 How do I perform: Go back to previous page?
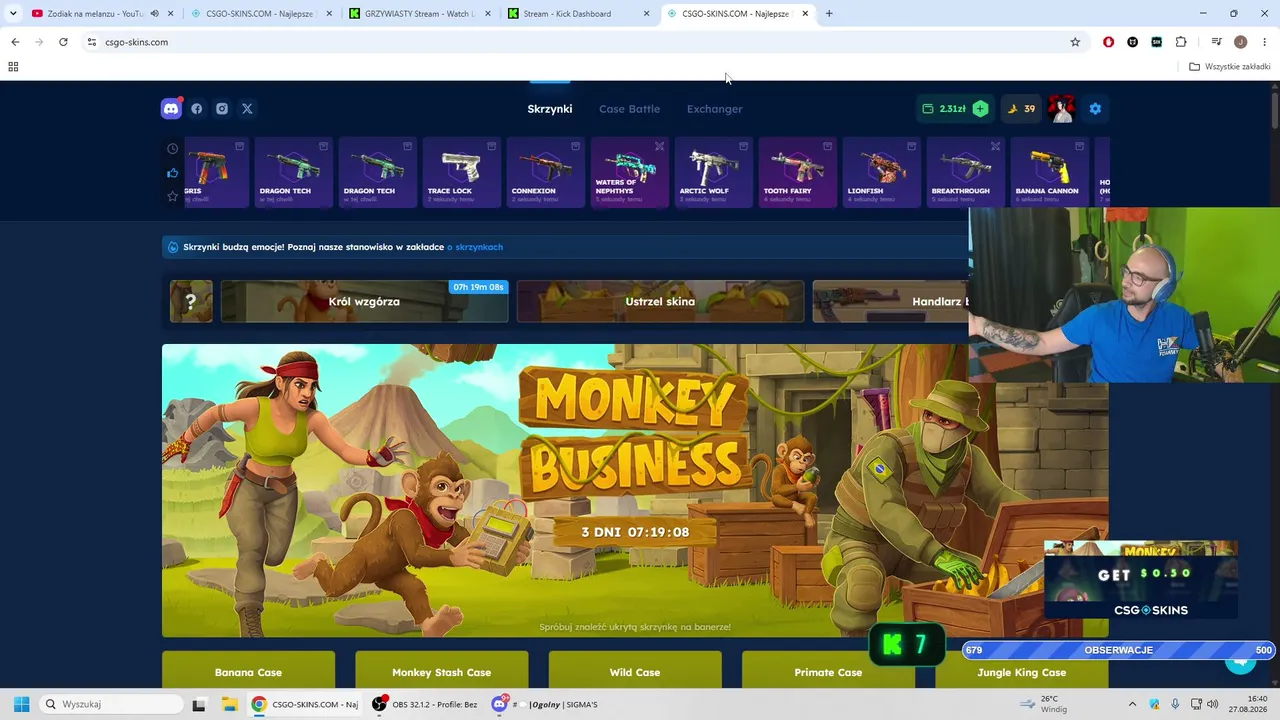point(15,42)
